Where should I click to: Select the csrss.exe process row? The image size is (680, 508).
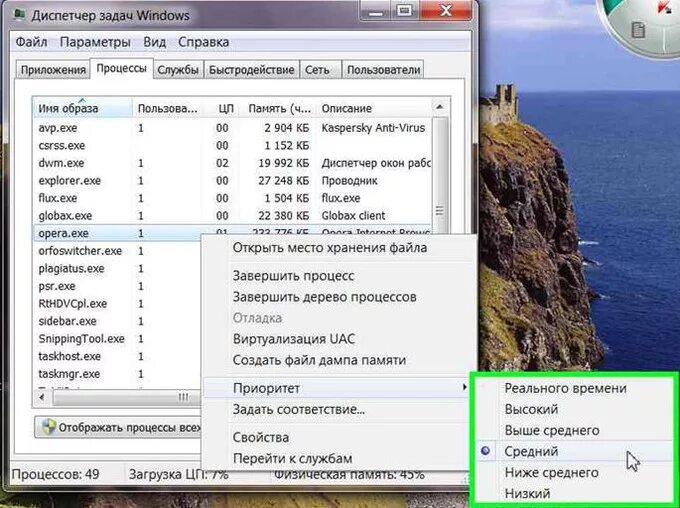coord(232,145)
